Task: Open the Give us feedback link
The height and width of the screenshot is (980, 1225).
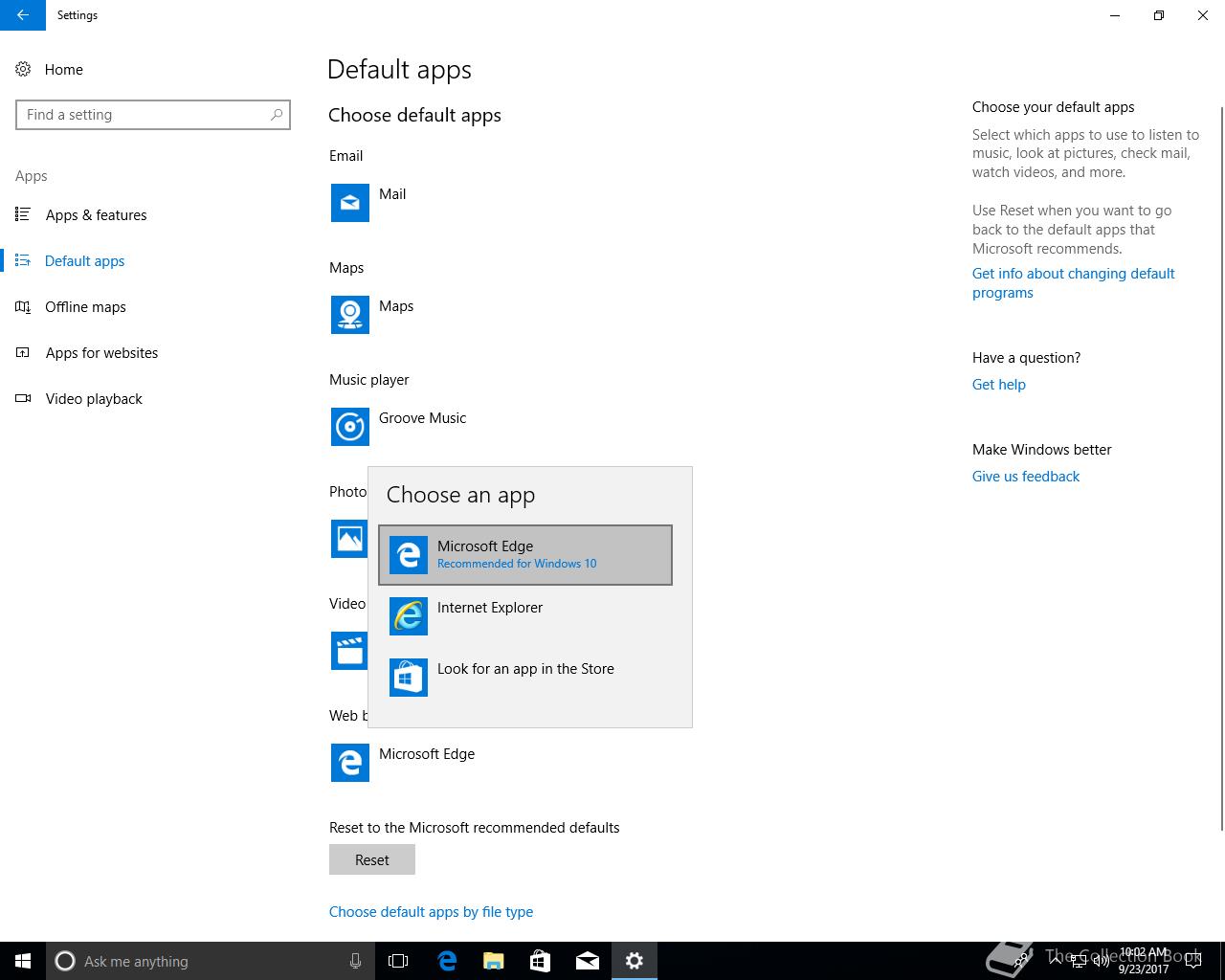Action: [x=1025, y=477]
